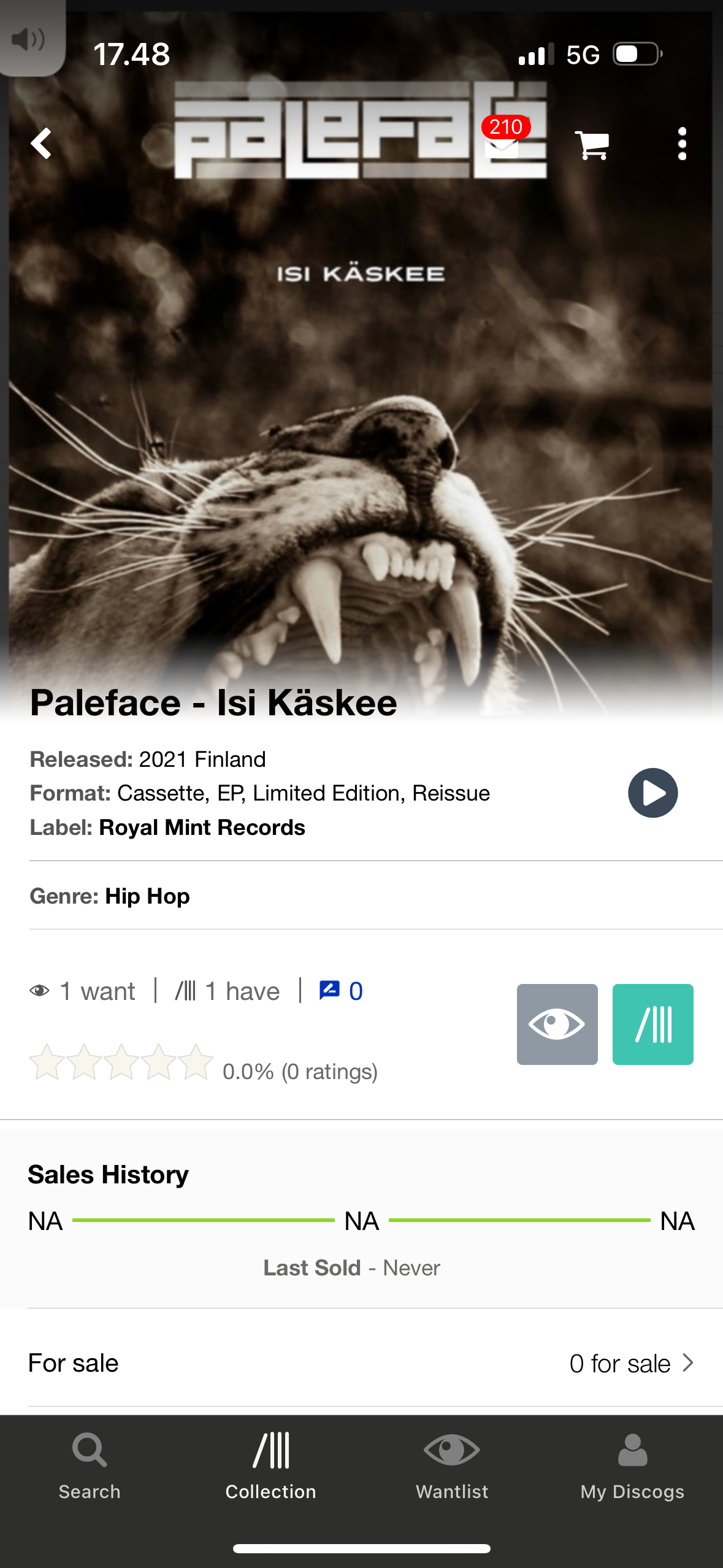Open the Hip Hop genre link
Screen dimensions: 723x1568
click(x=147, y=896)
